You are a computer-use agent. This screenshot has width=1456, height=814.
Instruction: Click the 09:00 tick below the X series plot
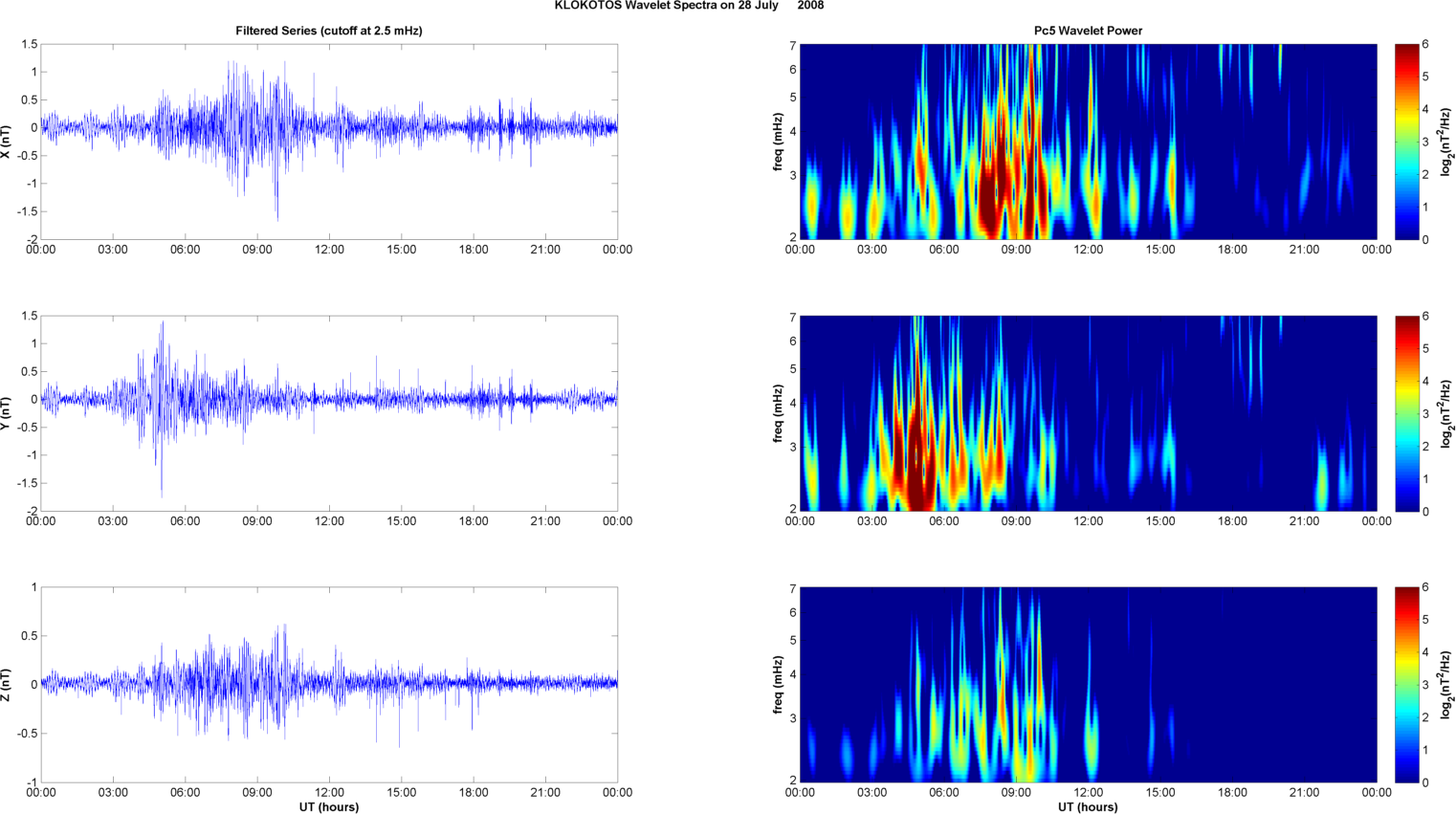pyautogui.click(x=257, y=250)
